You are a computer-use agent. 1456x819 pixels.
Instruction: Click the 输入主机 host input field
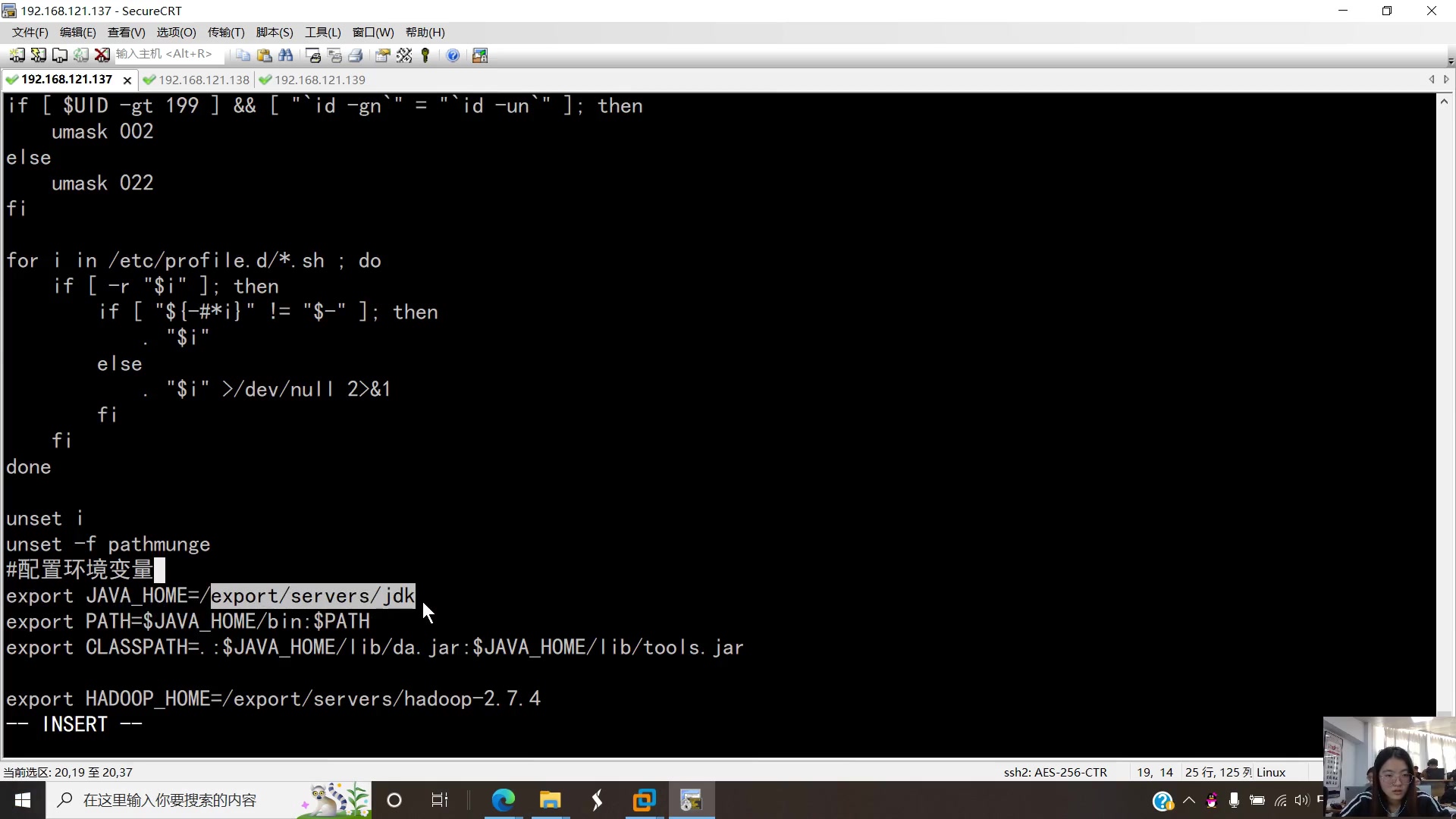pyautogui.click(x=167, y=54)
